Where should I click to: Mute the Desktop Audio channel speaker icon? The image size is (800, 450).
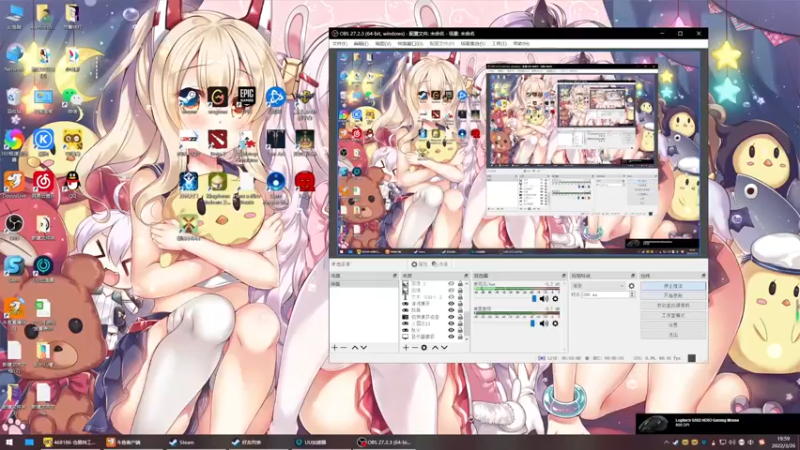click(x=544, y=323)
